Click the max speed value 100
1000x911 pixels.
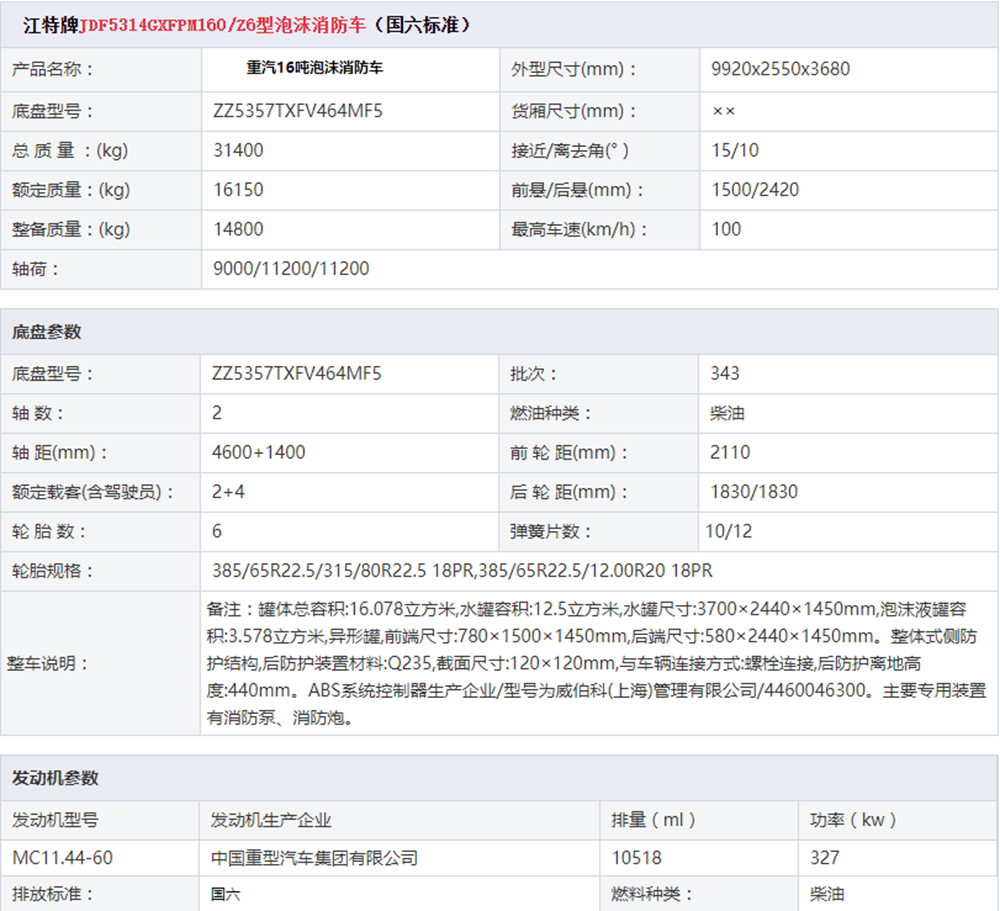(726, 229)
